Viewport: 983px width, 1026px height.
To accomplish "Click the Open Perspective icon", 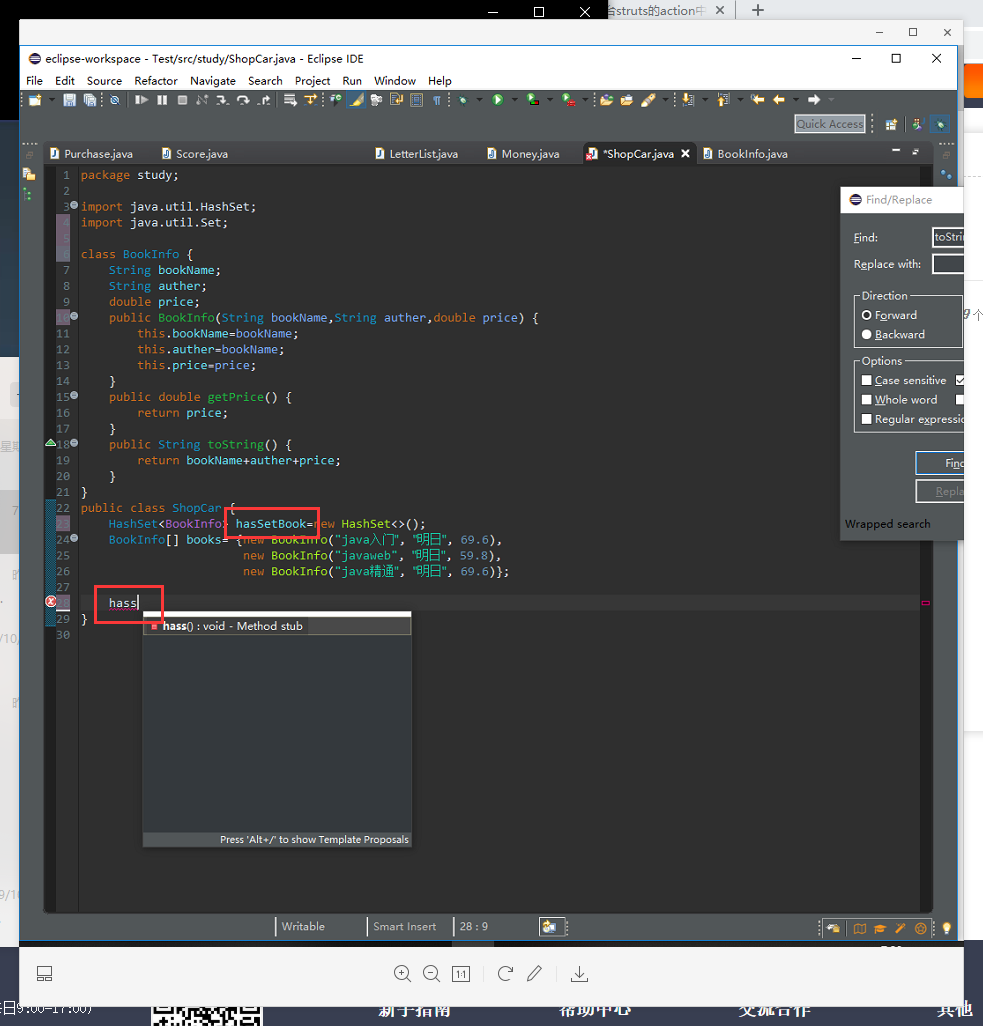I will 891,124.
